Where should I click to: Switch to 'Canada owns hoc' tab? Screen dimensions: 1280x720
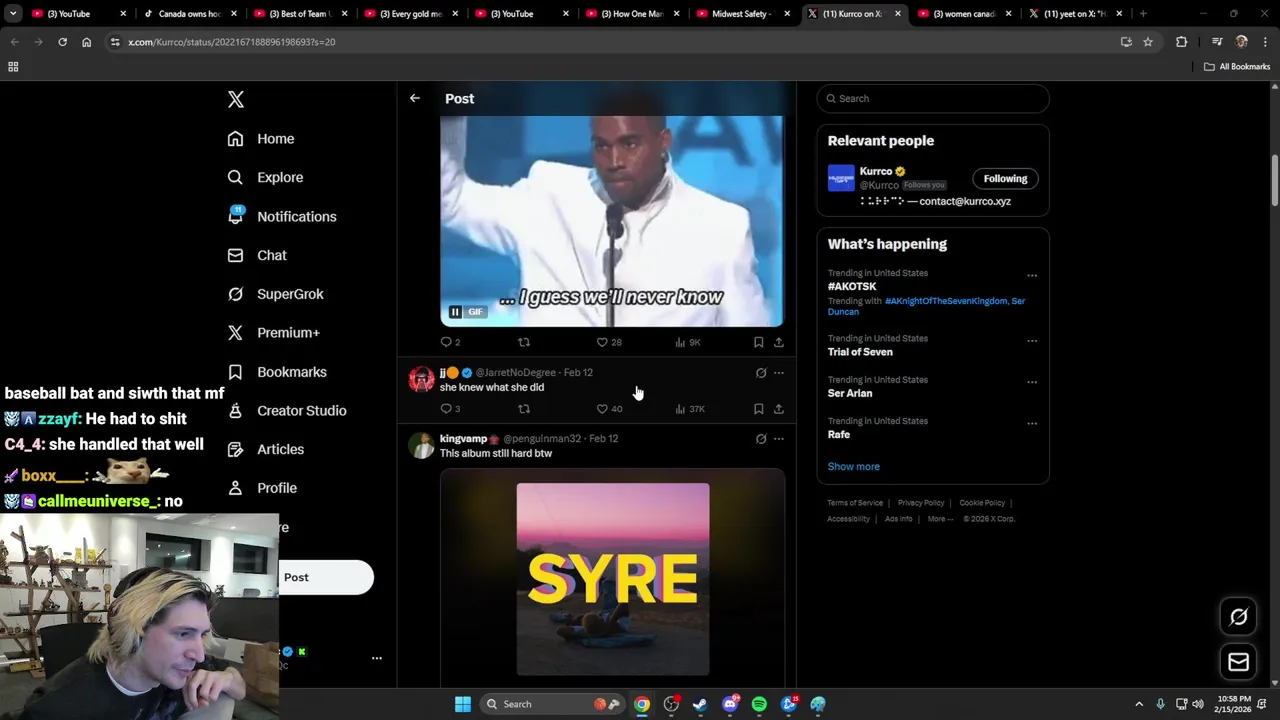[x=190, y=14]
